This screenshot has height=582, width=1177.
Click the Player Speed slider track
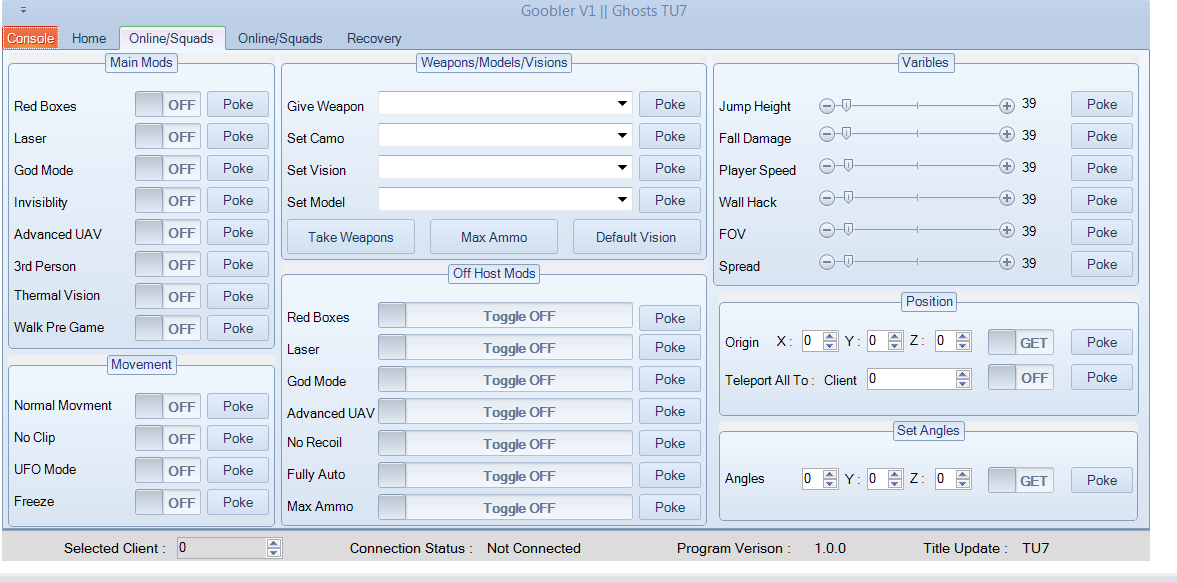click(917, 166)
